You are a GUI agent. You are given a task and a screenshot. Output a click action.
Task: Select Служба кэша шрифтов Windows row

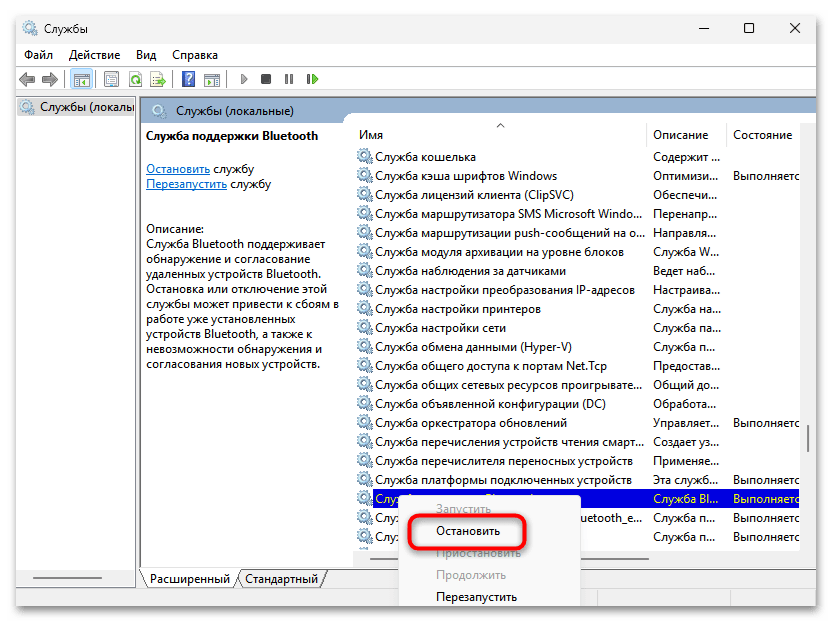click(577, 176)
